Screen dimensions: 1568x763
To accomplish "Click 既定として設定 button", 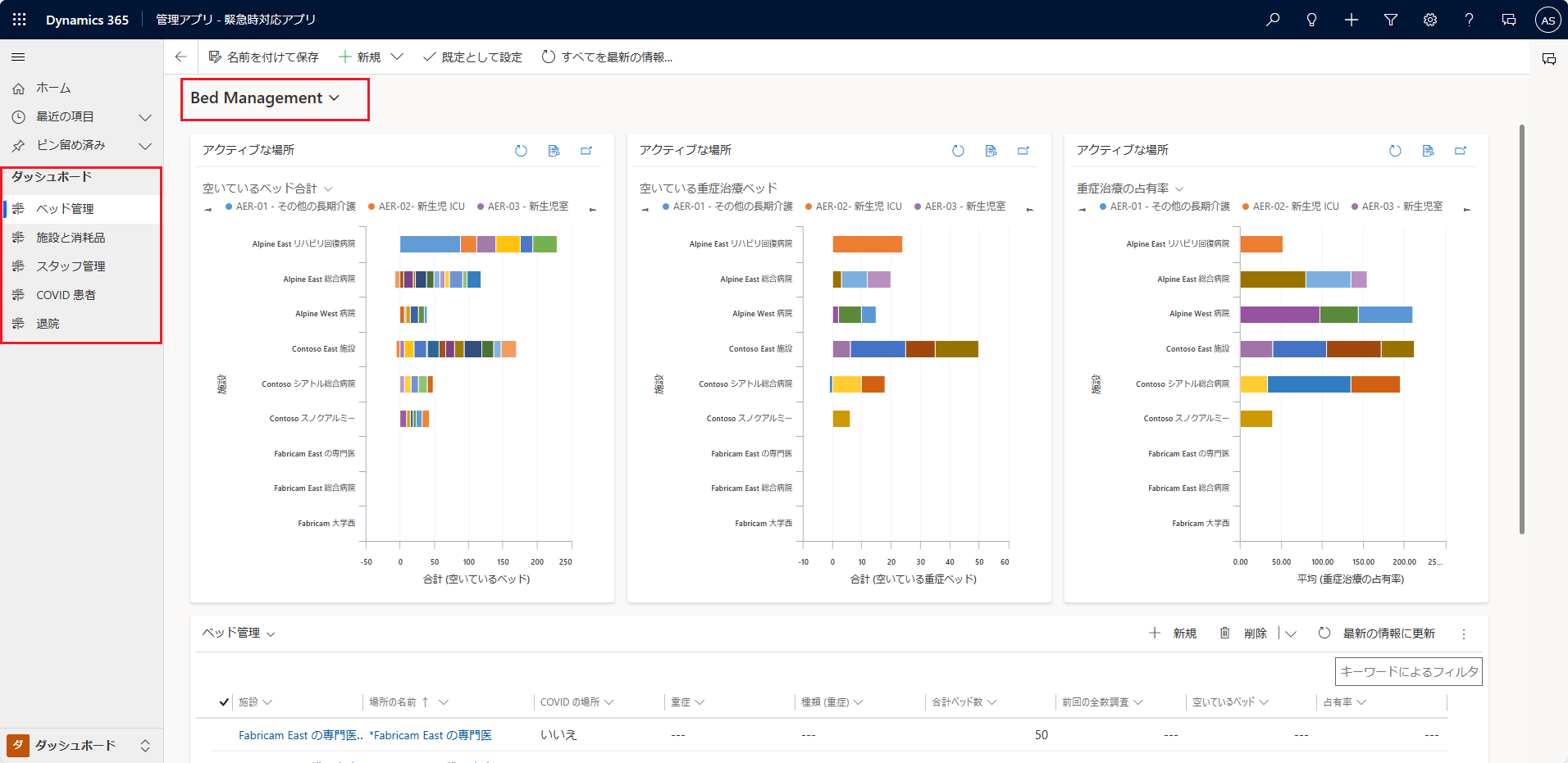I will [472, 57].
